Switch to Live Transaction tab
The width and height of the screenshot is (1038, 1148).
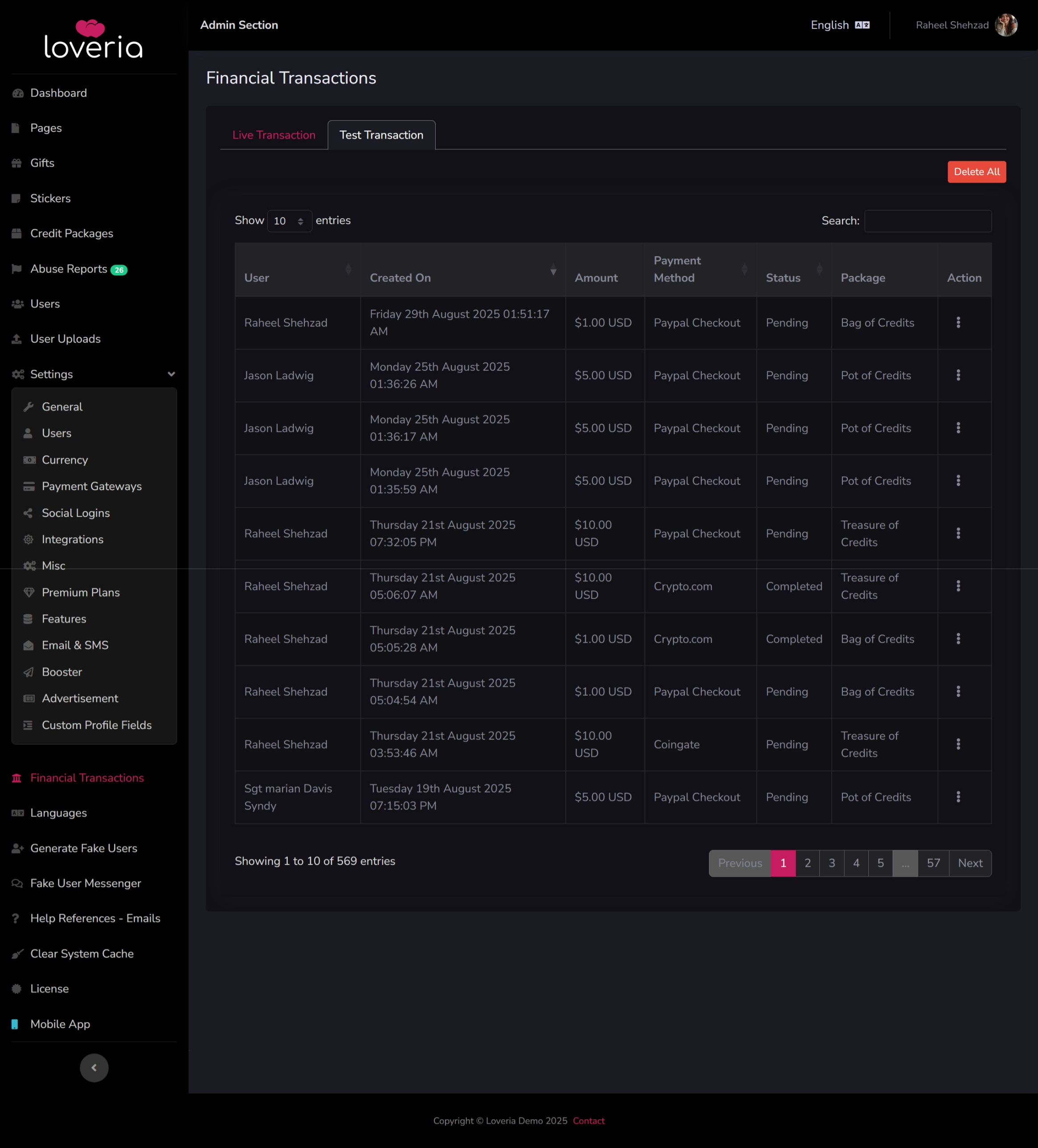coord(273,135)
